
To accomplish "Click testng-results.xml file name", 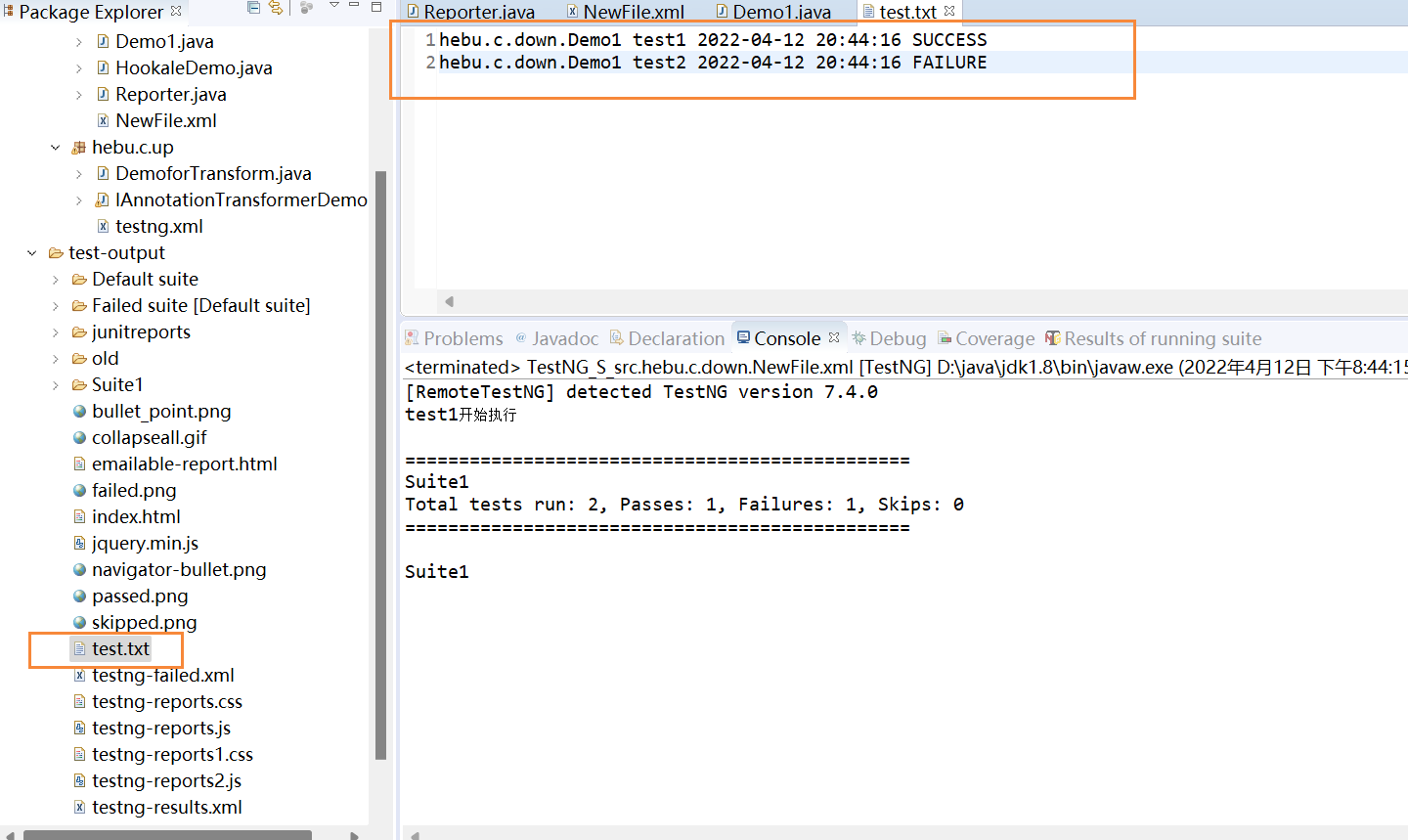I will click(x=167, y=808).
